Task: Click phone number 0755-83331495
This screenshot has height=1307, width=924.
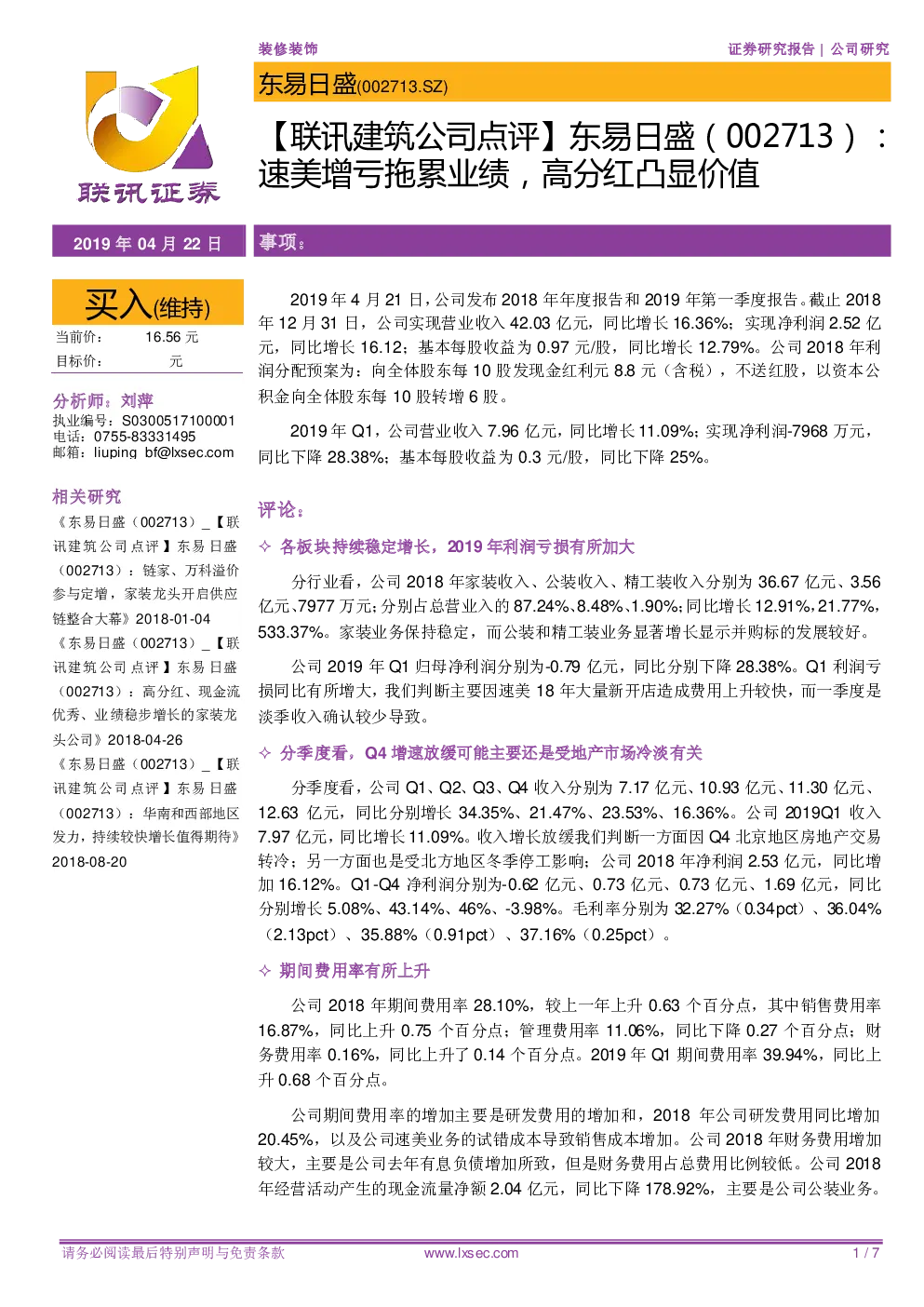Action: (x=144, y=437)
